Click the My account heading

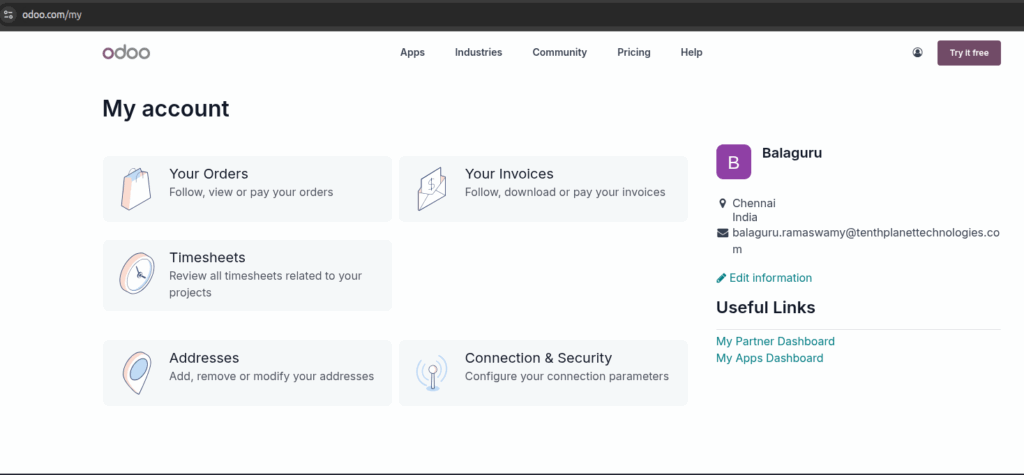[x=166, y=108]
